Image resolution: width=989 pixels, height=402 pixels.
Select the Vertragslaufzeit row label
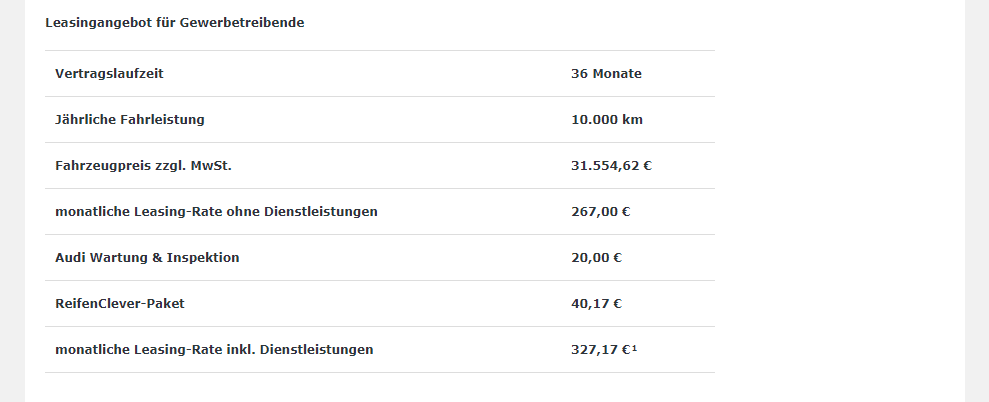[109, 74]
